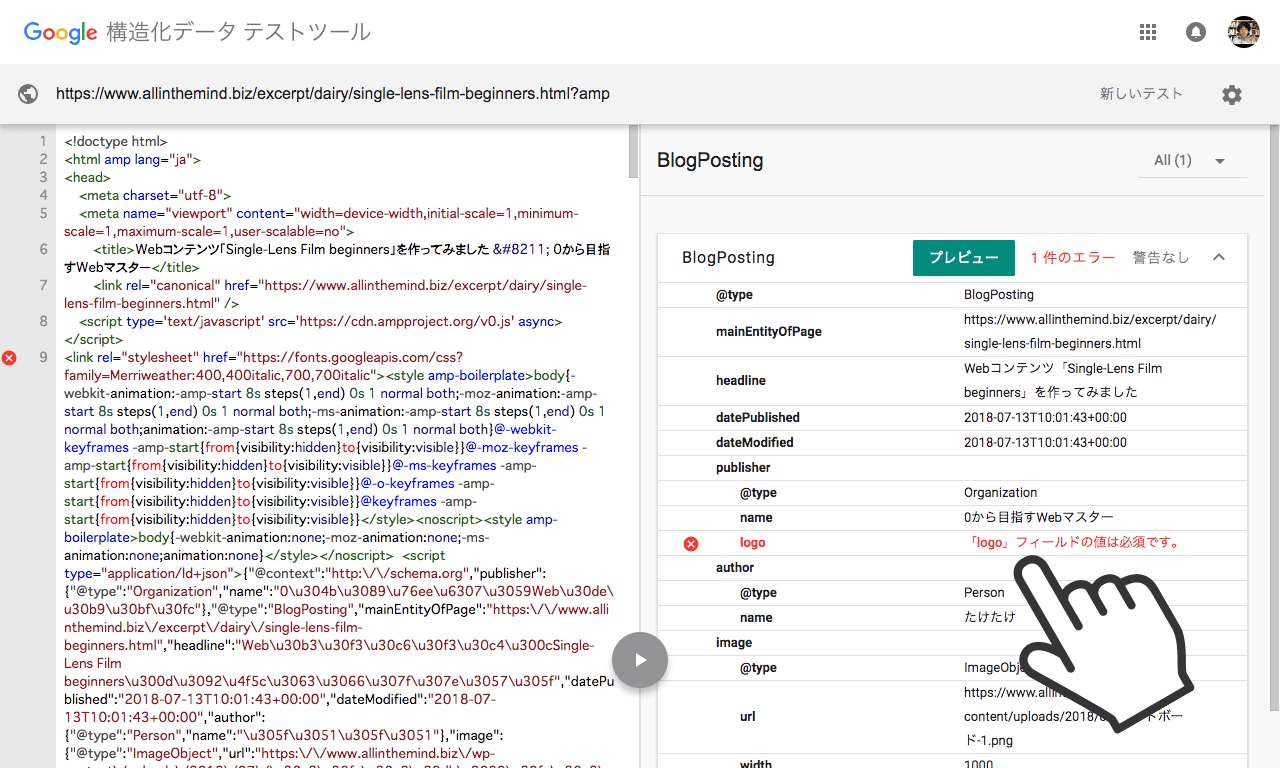Click line number 6 in code gutter
The image size is (1280, 768).
click(43, 249)
